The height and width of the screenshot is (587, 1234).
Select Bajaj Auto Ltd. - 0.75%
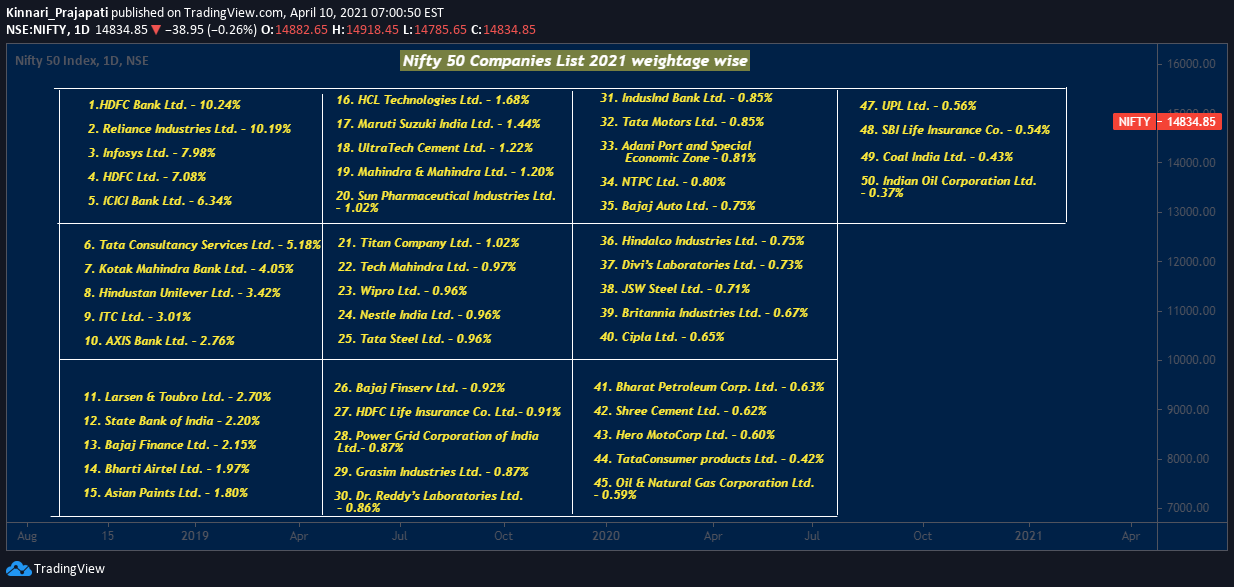678,206
